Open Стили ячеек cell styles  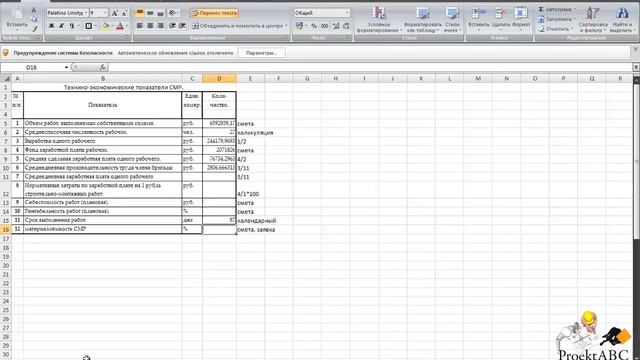point(452,19)
